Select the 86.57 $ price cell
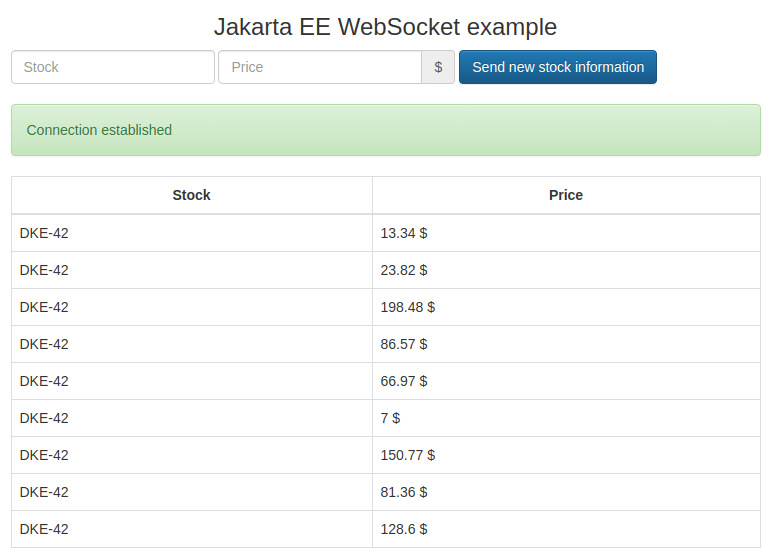 566,344
